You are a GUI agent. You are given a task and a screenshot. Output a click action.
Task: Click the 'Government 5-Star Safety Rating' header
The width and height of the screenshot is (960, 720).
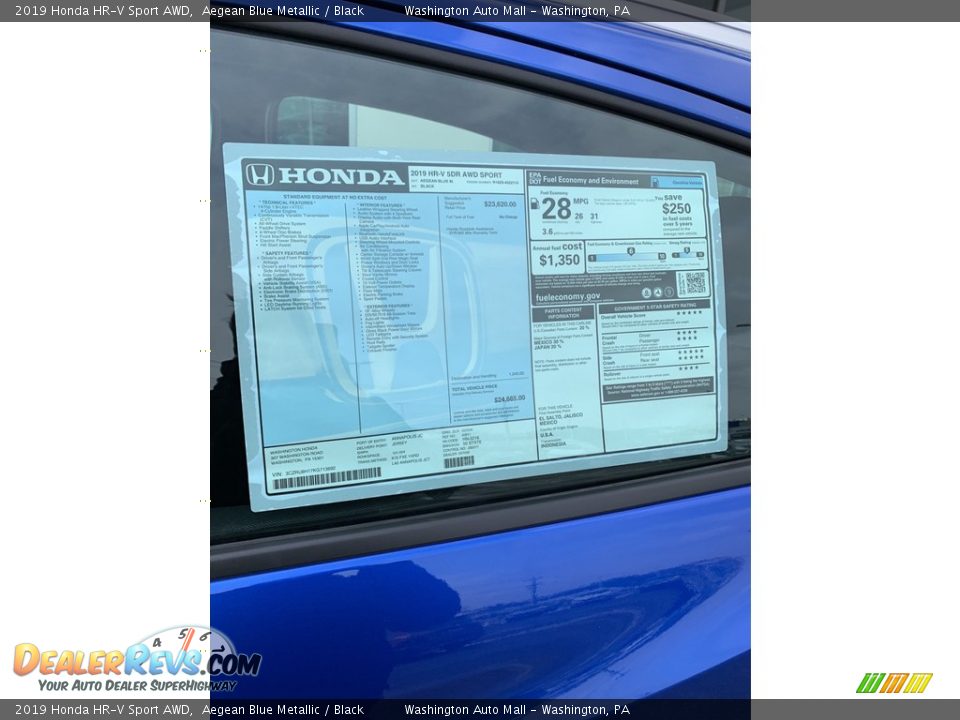click(x=657, y=307)
